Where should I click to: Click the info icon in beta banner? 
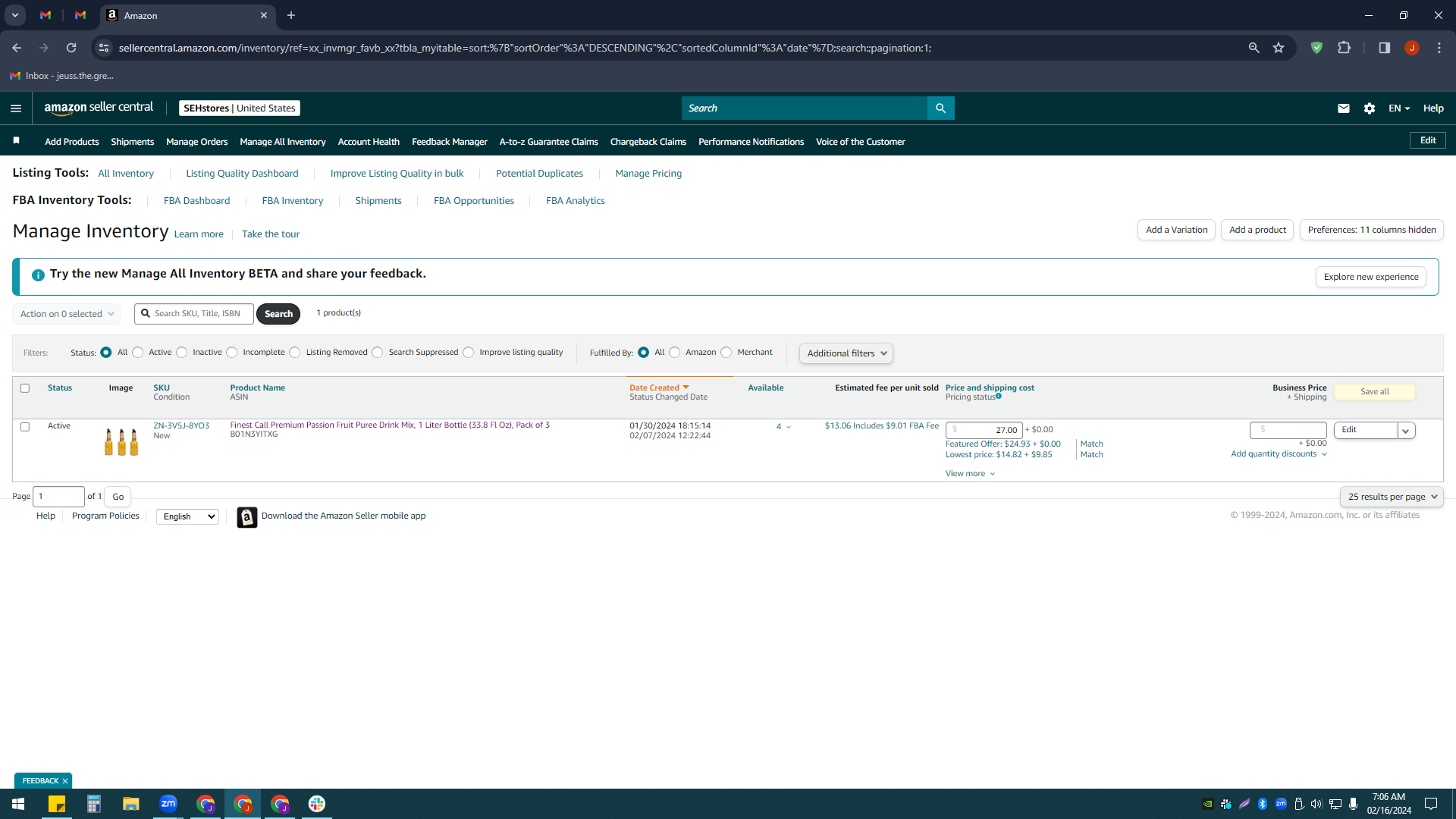(38, 275)
